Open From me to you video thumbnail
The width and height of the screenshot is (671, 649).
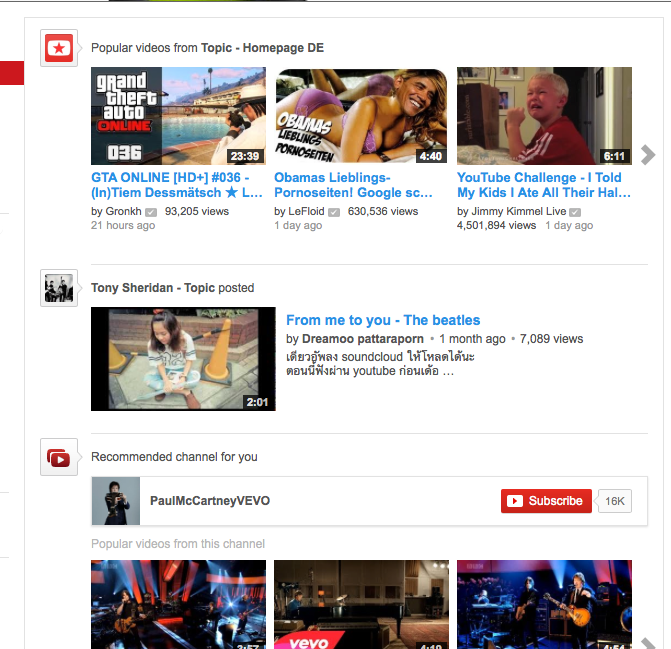[x=183, y=359]
